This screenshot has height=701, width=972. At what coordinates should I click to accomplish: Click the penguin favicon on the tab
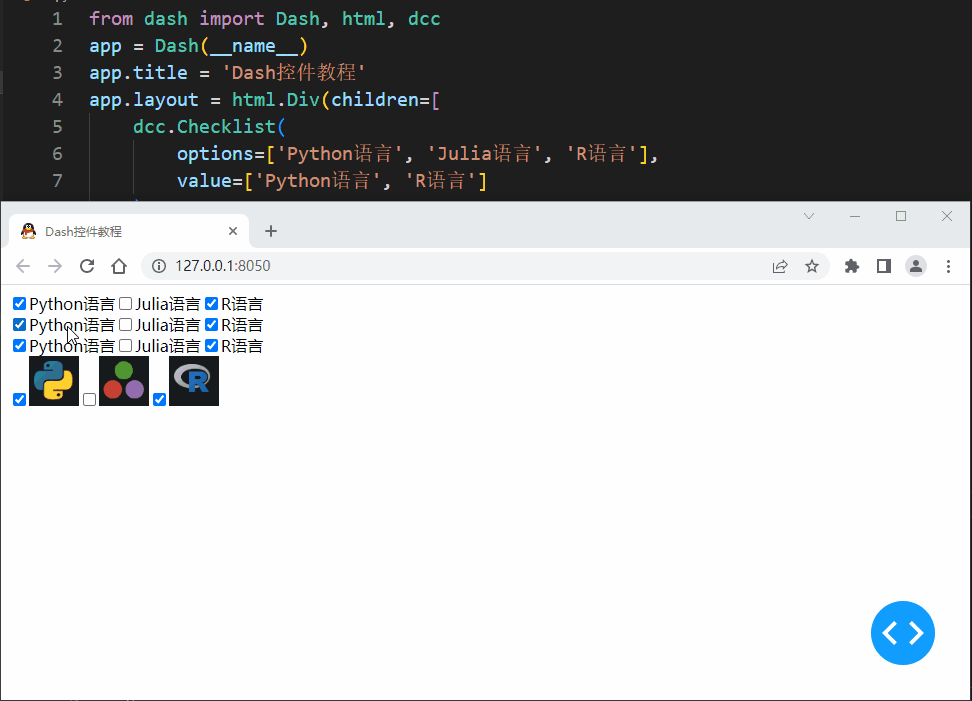(29, 231)
